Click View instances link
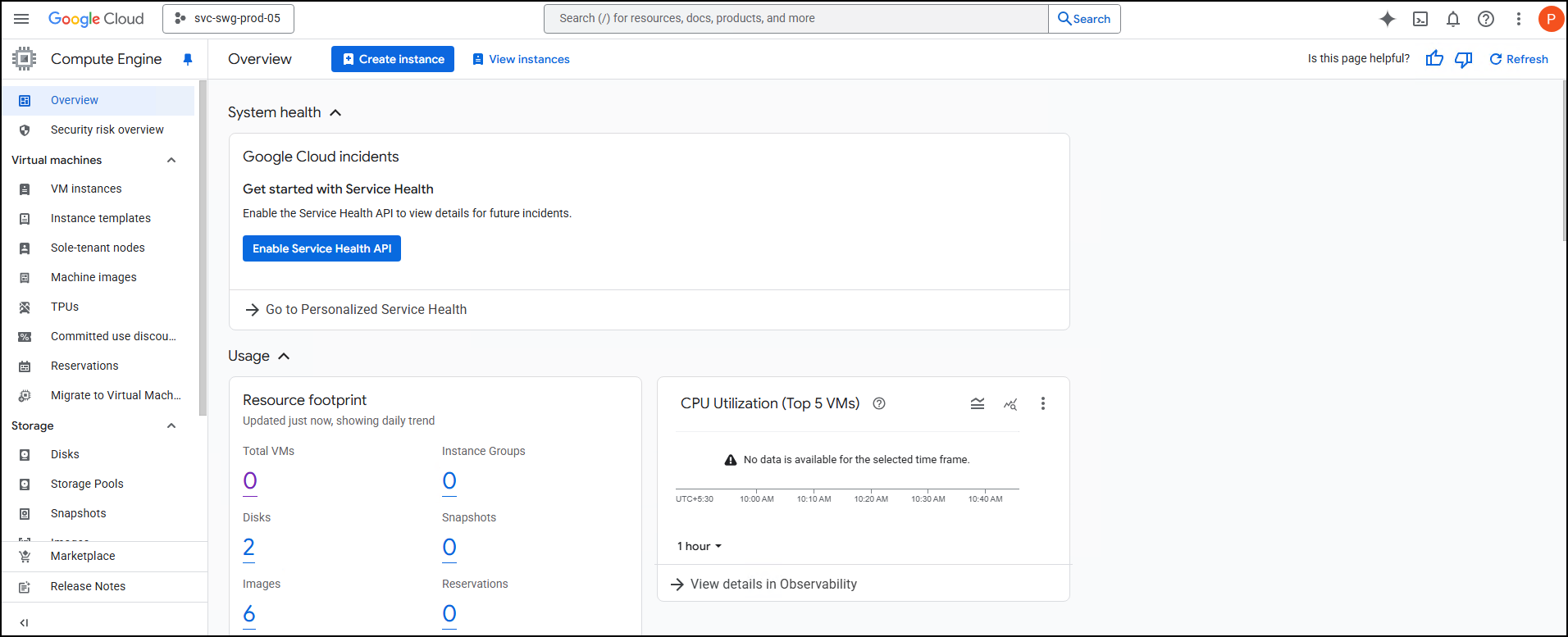Screen dimensions: 1568x637 tap(521, 59)
